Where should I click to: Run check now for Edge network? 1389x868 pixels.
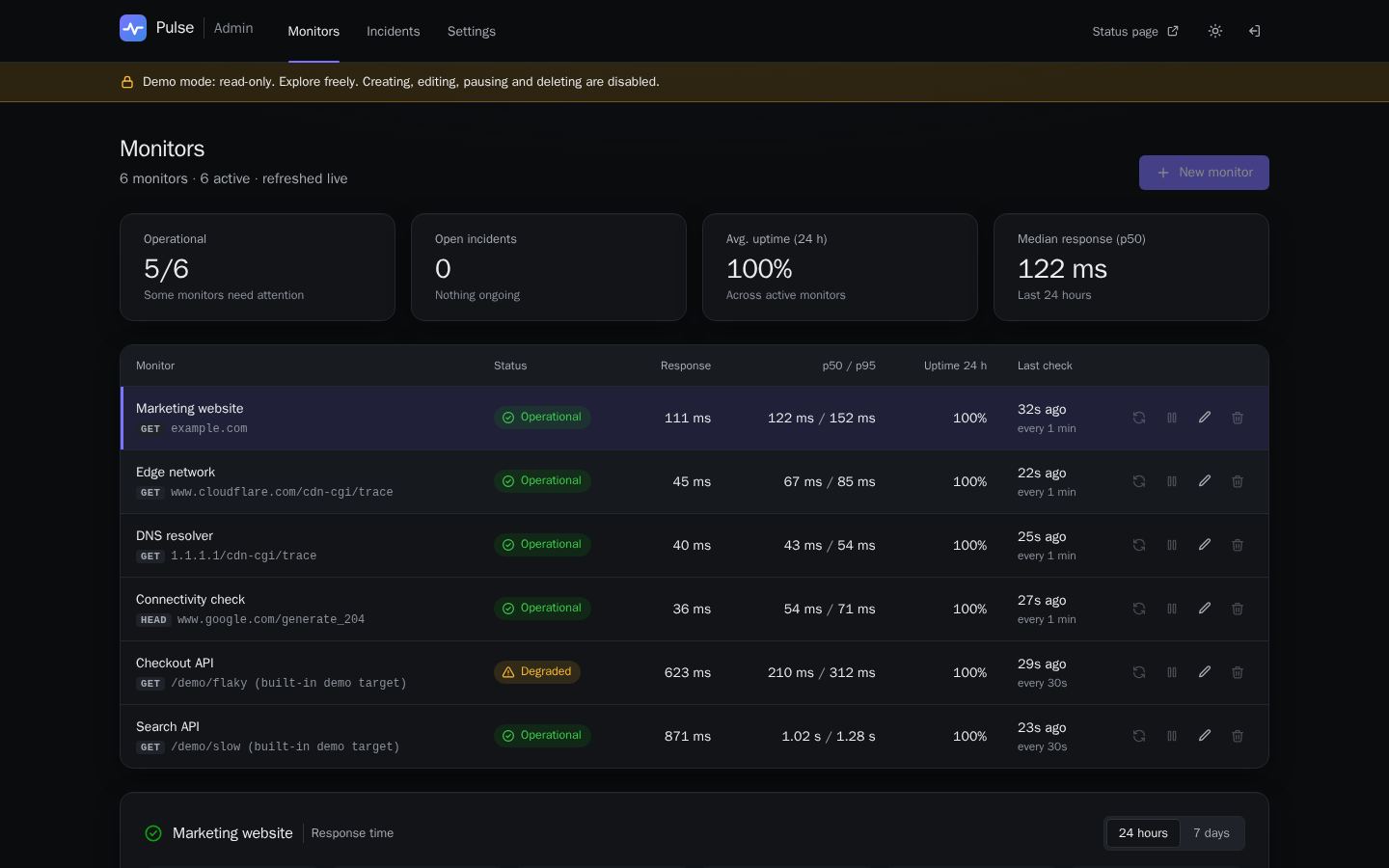[1139, 481]
